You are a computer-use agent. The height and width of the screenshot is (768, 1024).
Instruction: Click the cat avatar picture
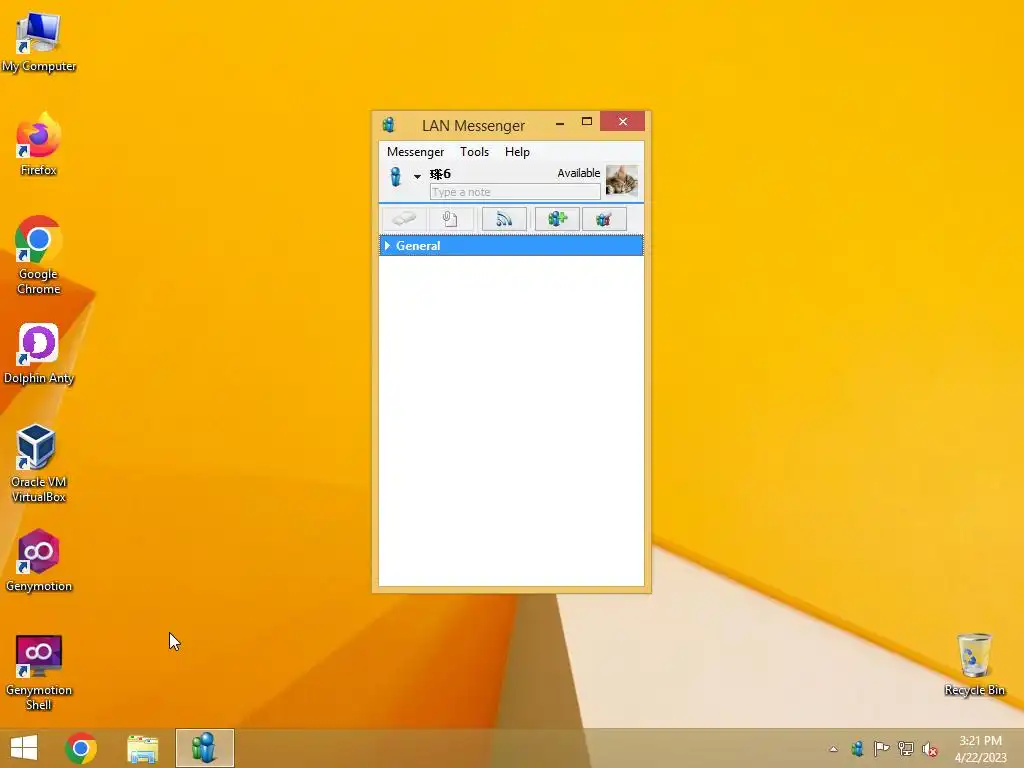[622, 181]
